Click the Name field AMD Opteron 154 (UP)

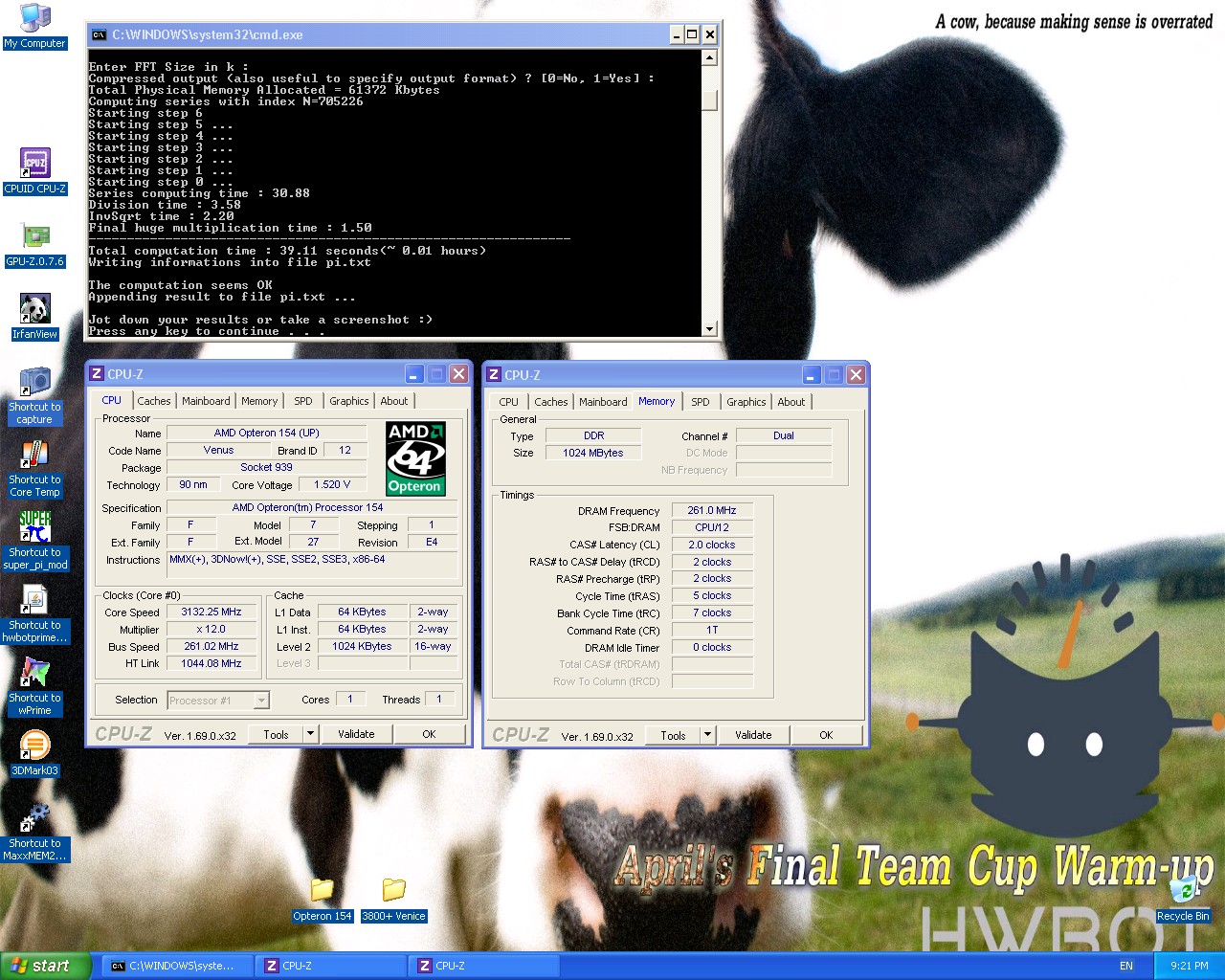[x=267, y=434]
